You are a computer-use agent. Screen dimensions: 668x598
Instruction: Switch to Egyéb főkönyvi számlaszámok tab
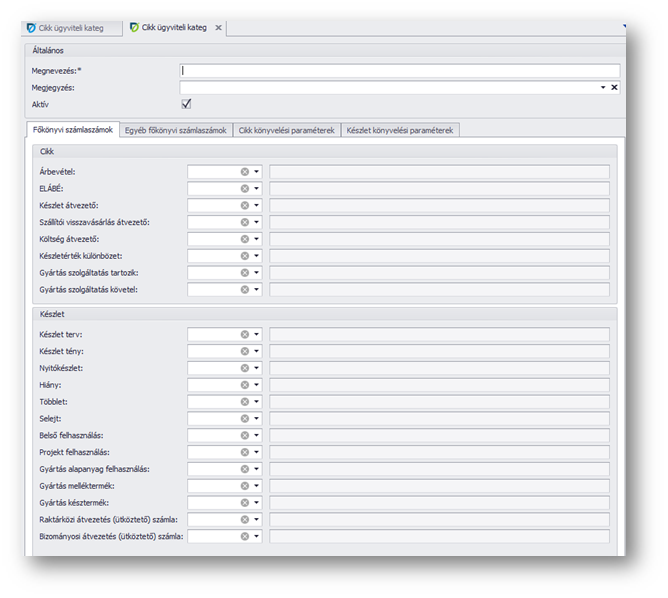pos(176,130)
